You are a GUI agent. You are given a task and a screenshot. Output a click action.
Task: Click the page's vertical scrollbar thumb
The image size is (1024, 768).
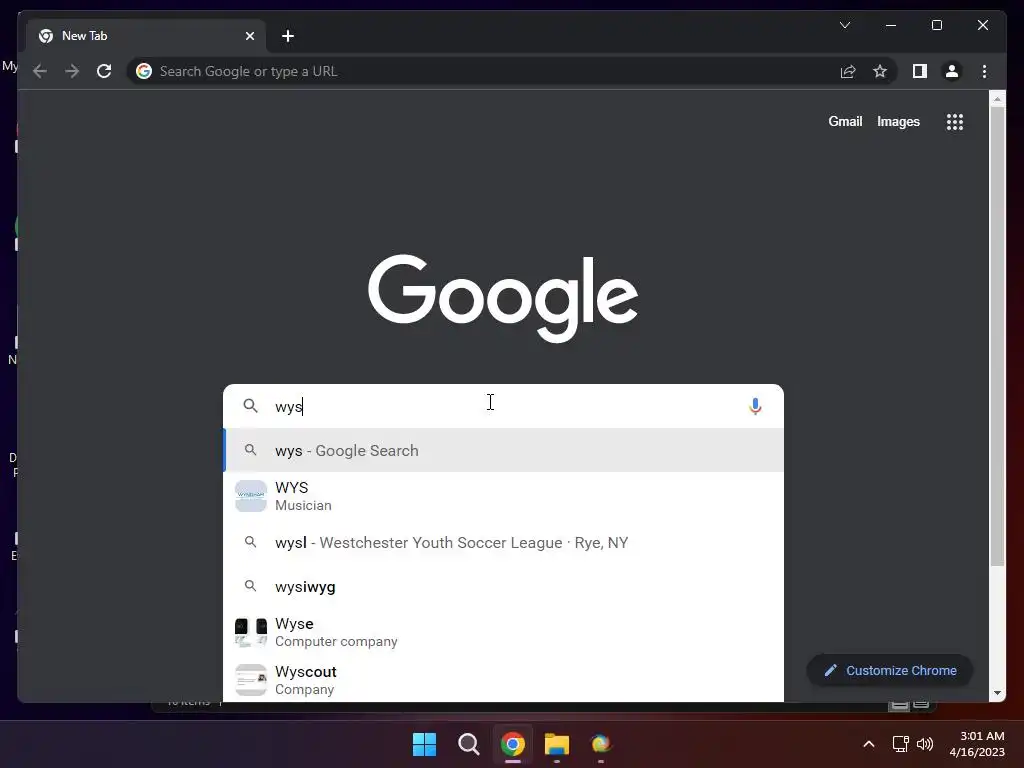click(x=997, y=336)
